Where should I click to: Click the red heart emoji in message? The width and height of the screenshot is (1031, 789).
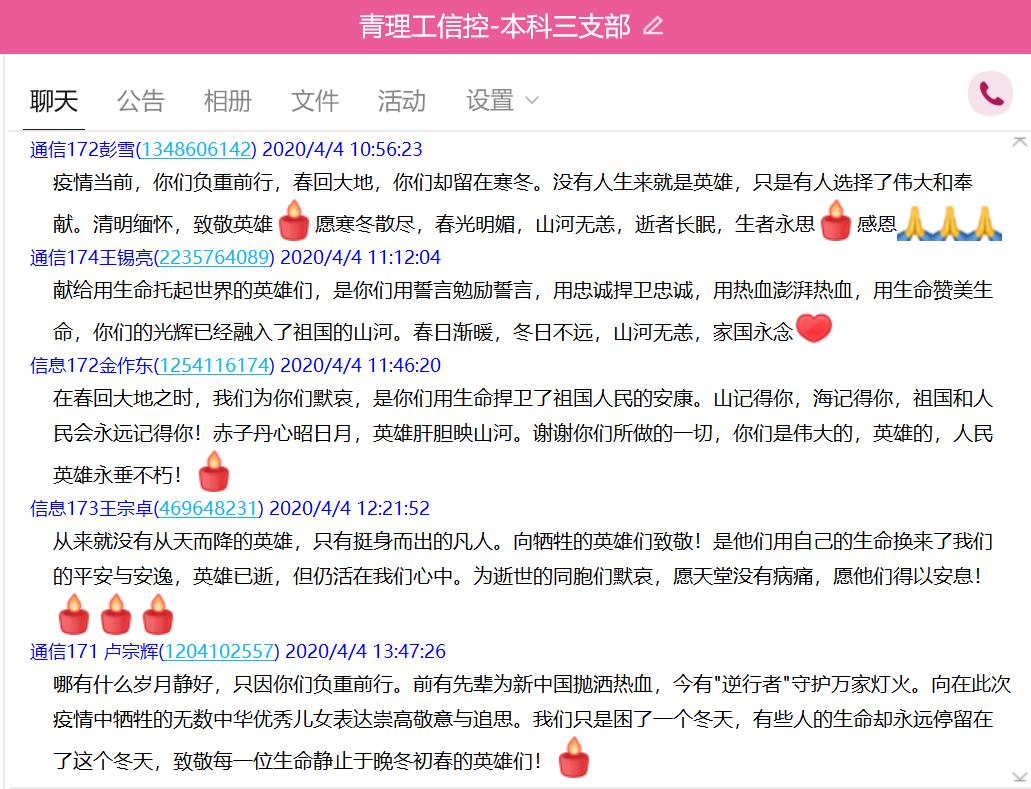813,329
